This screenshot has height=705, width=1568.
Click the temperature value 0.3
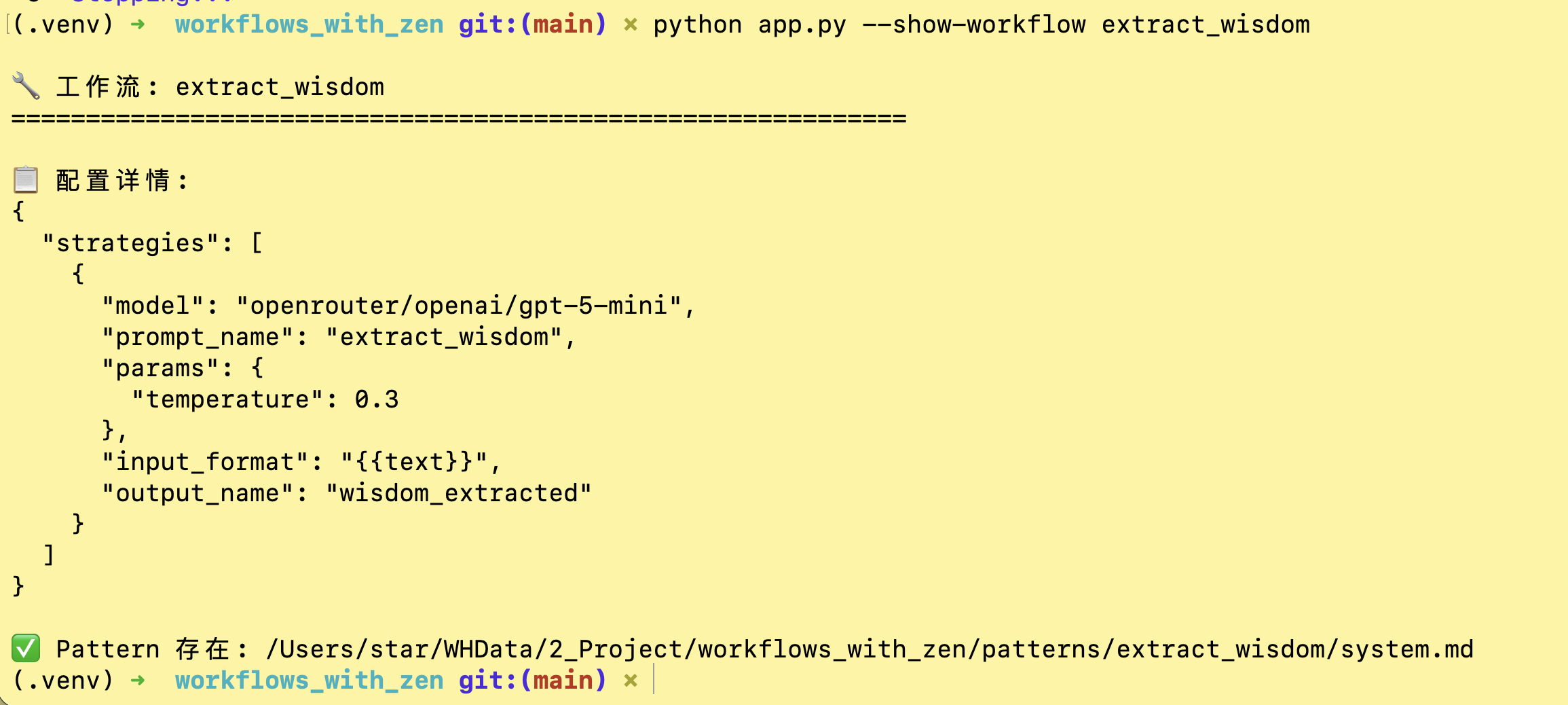376,399
